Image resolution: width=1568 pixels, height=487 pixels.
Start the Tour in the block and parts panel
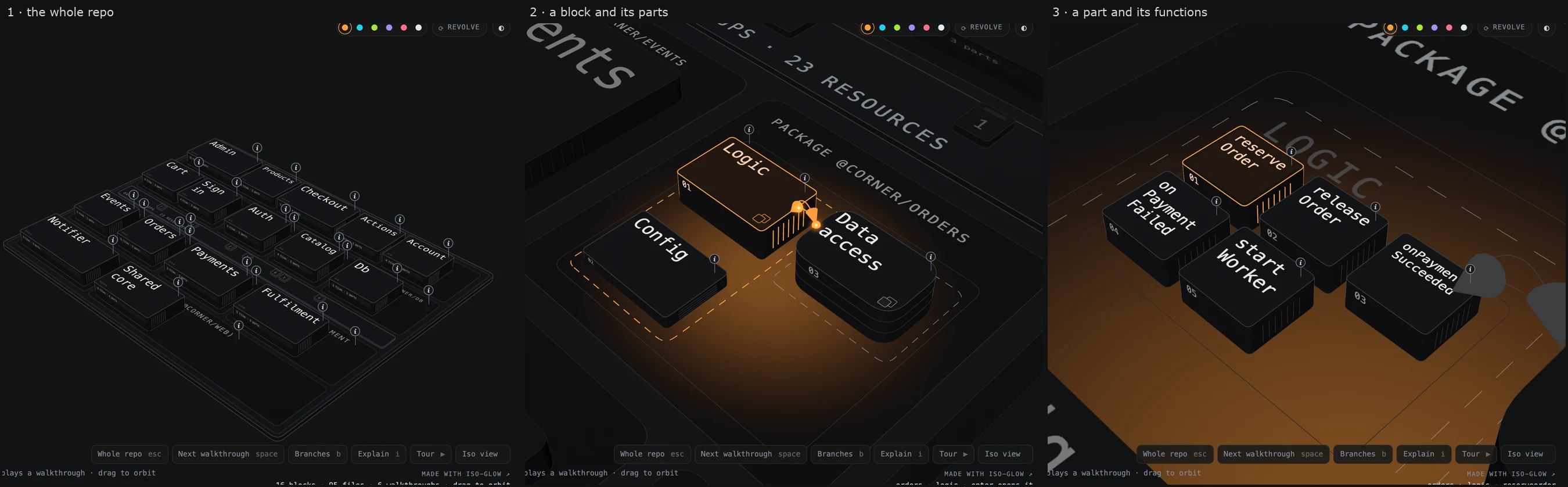pyautogui.click(x=953, y=454)
